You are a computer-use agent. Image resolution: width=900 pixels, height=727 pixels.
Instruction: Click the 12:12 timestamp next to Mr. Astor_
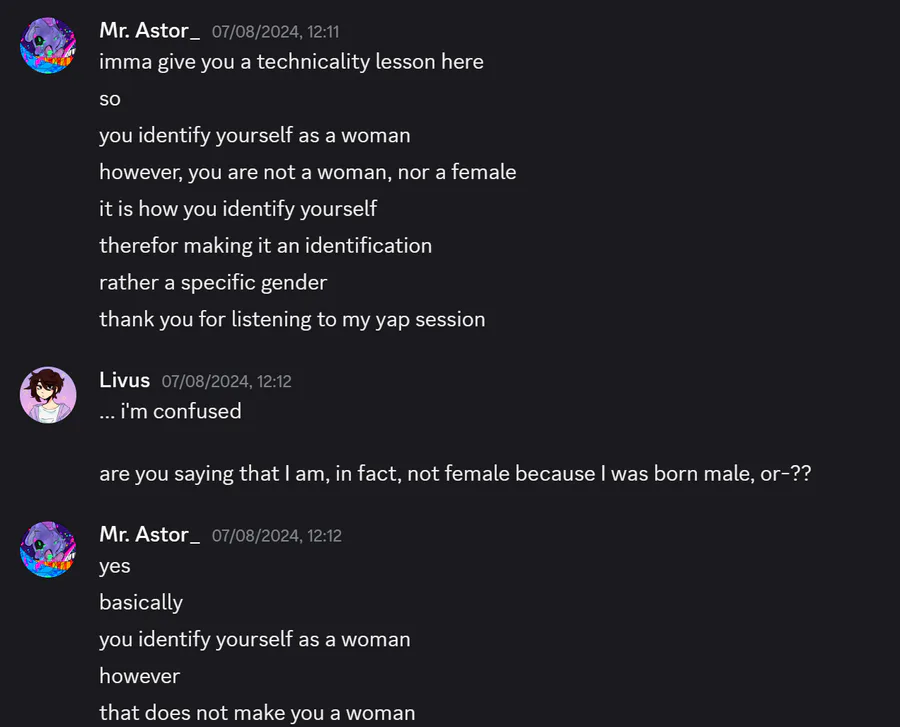277,535
